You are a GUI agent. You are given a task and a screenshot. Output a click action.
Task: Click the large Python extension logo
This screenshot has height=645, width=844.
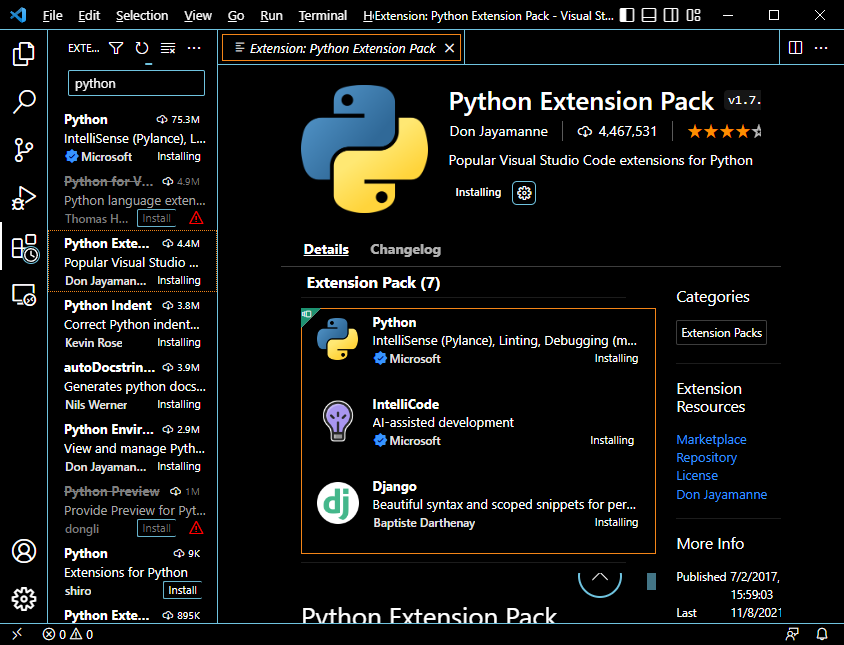click(x=364, y=149)
